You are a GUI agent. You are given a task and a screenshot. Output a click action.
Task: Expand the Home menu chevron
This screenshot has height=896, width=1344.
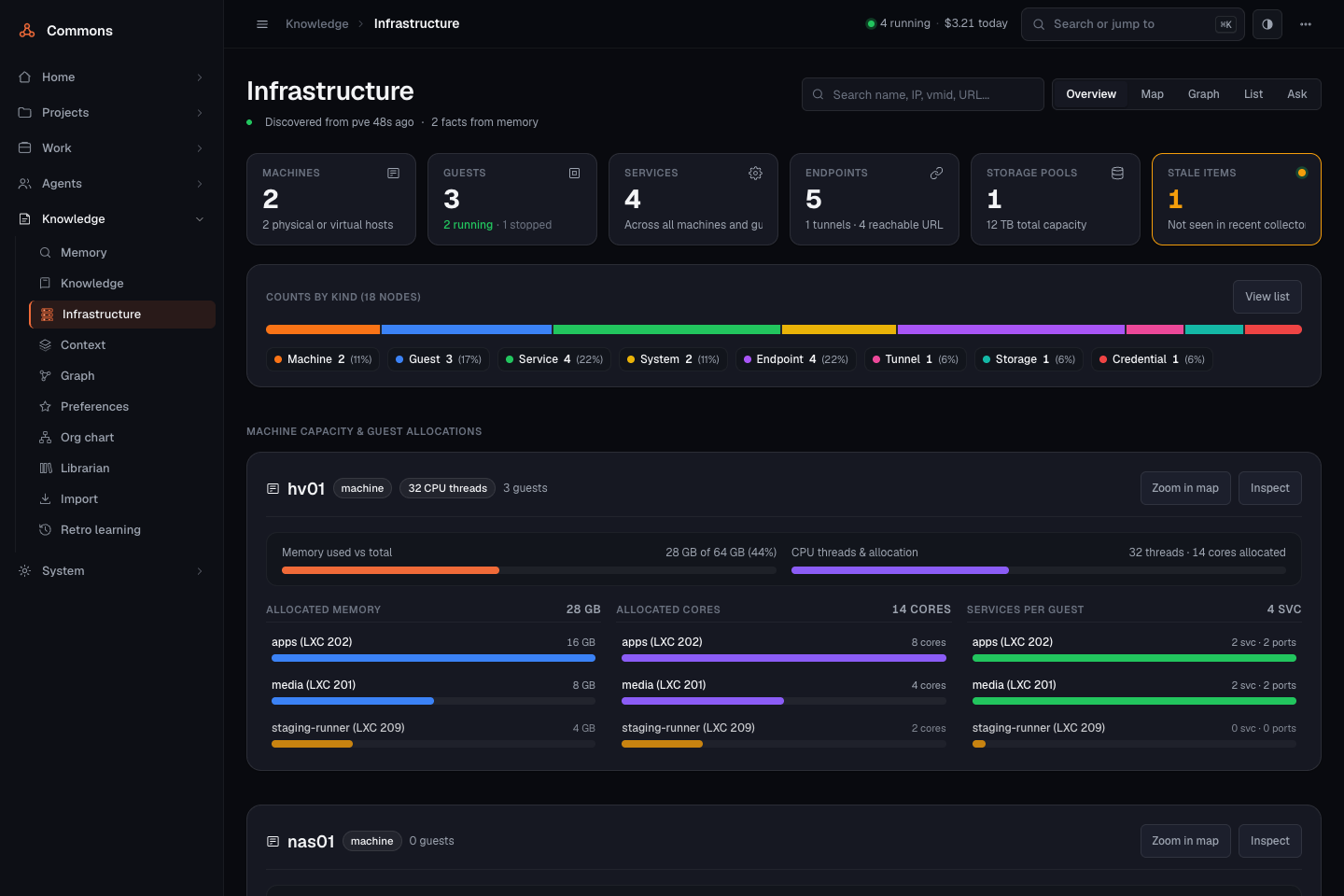pyautogui.click(x=200, y=77)
